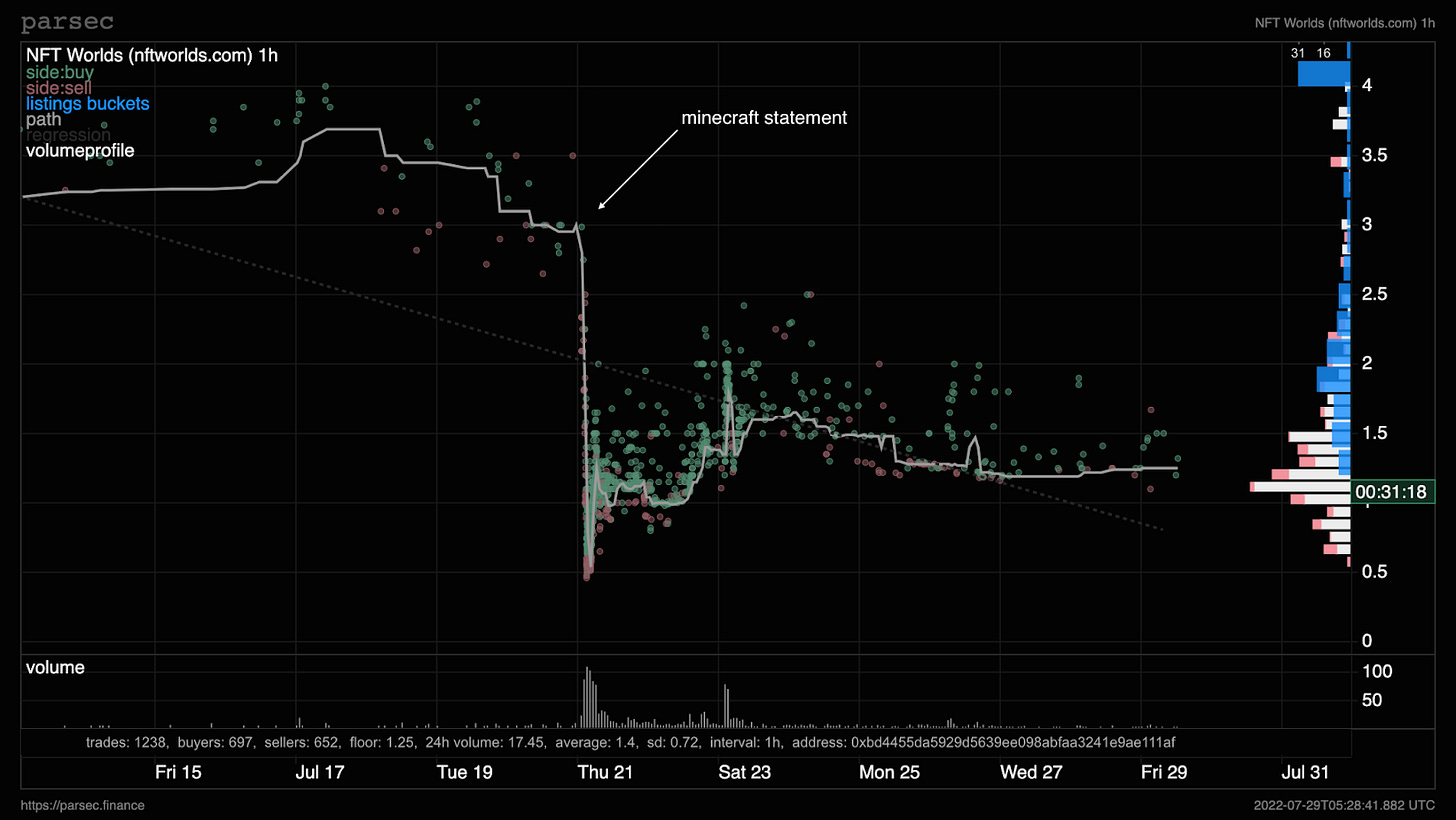Click the largest blue listings bucket near 4

point(1324,74)
